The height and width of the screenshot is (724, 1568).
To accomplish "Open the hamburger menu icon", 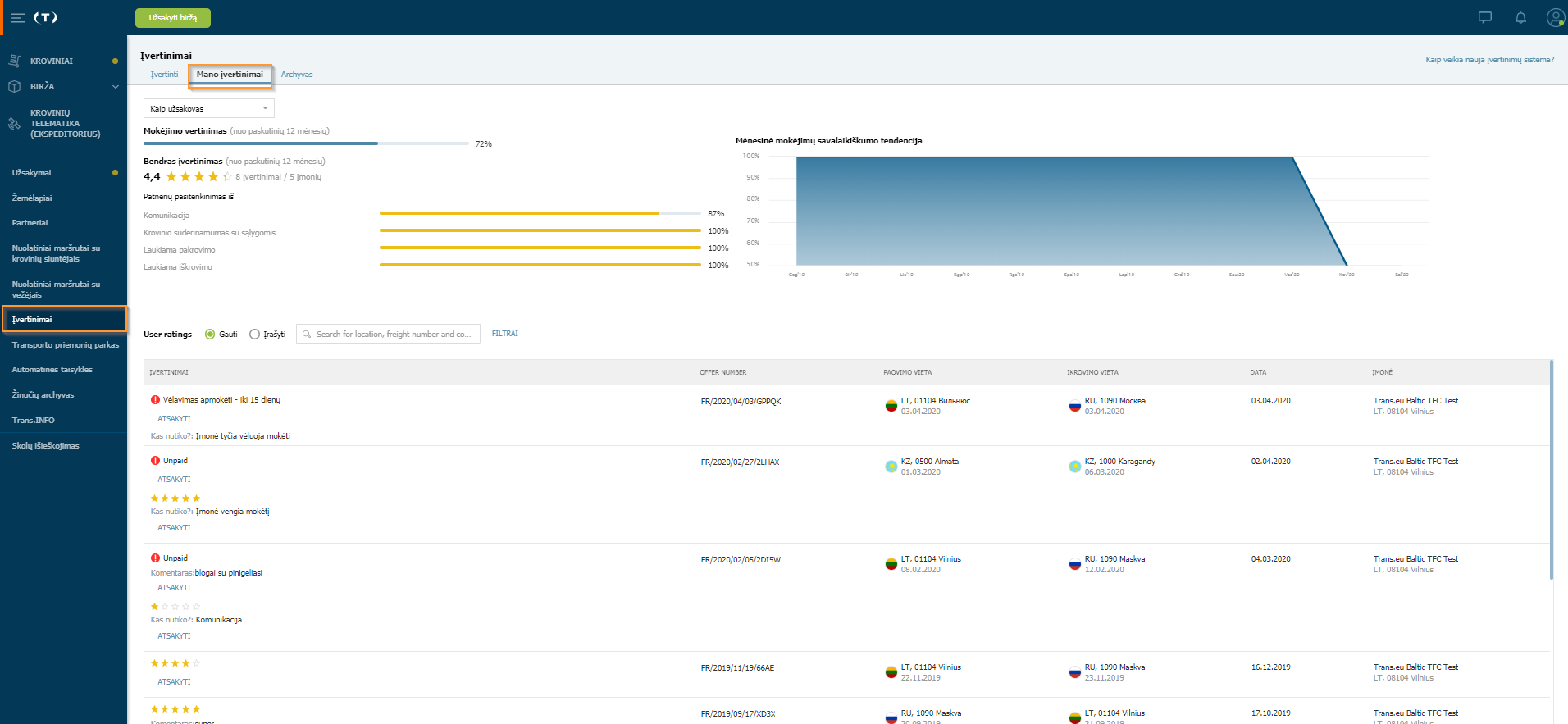I will coord(17,17).
